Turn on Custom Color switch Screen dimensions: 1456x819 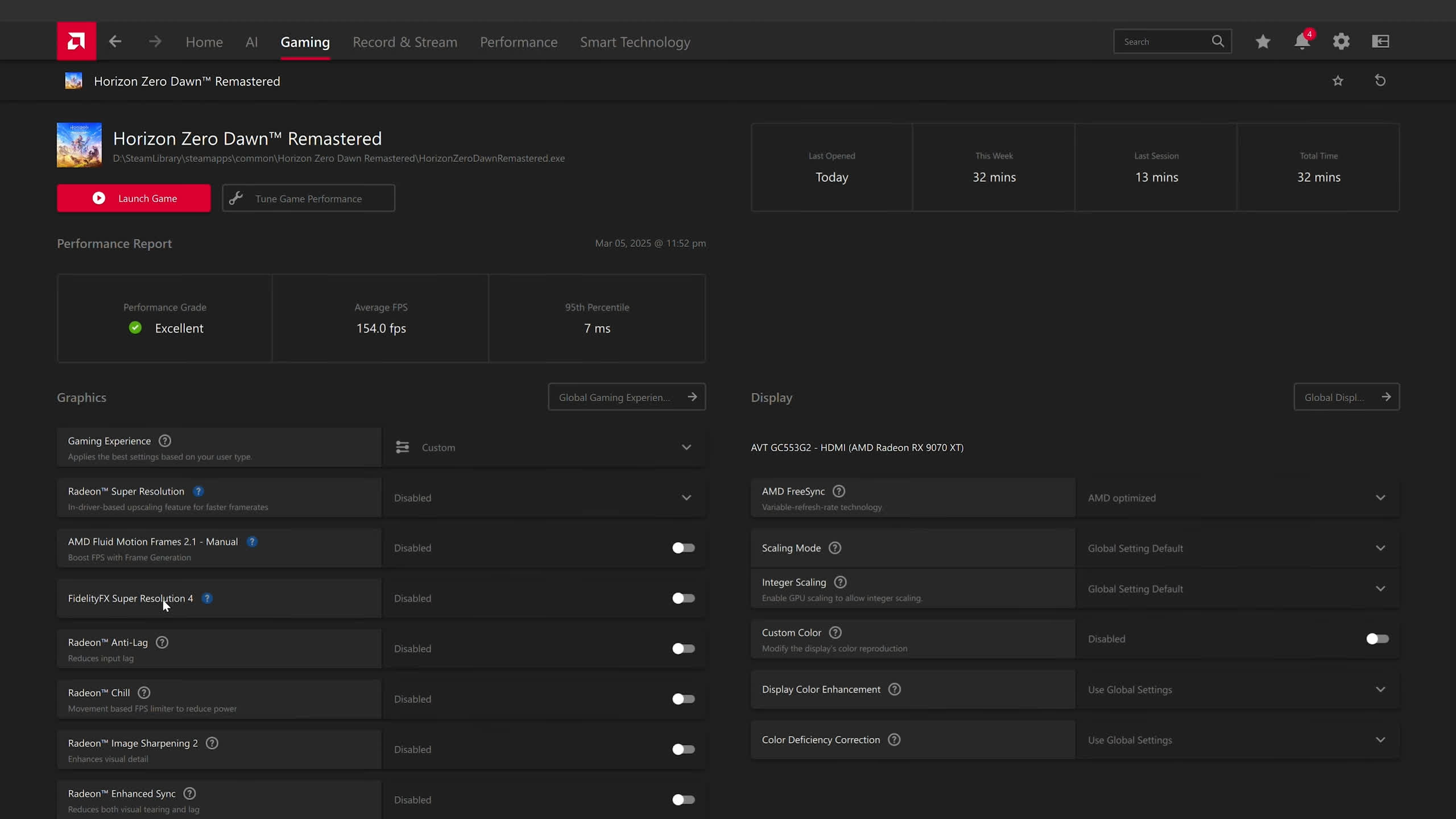(1378, 639)
